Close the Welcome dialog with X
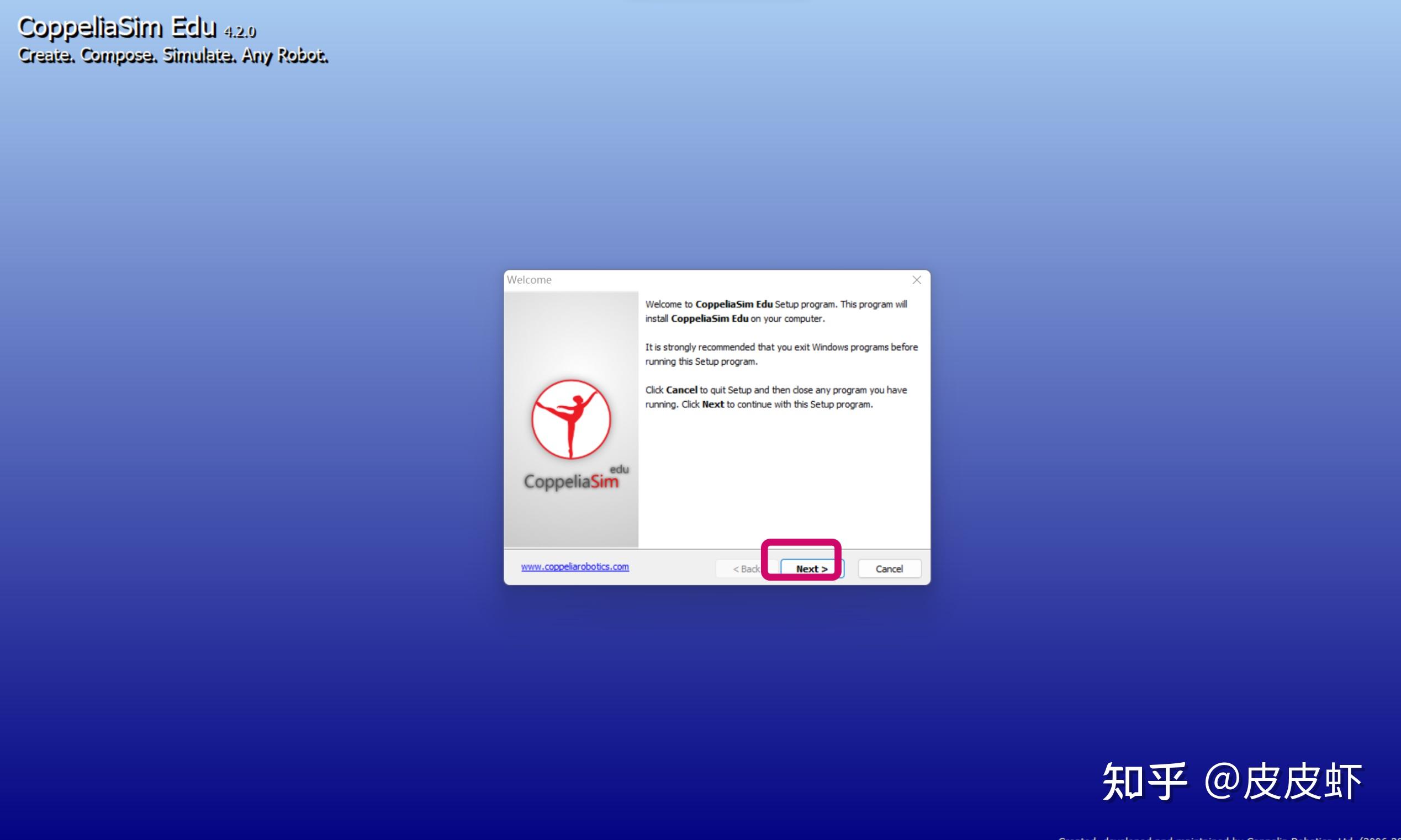Viewport: 1401px width, 840px height. point(916,280)
